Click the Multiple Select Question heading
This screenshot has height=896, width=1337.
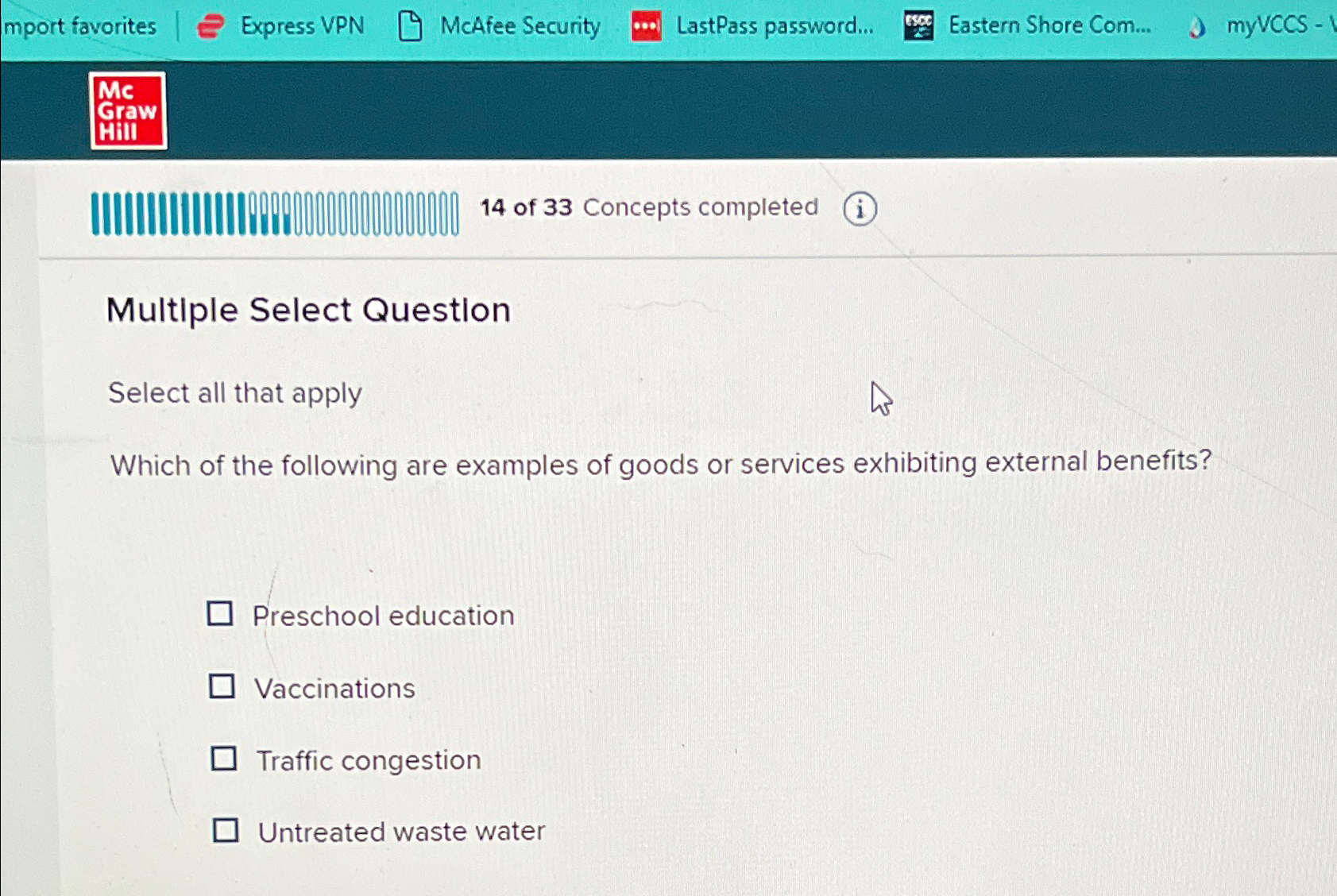pos(309,310)
